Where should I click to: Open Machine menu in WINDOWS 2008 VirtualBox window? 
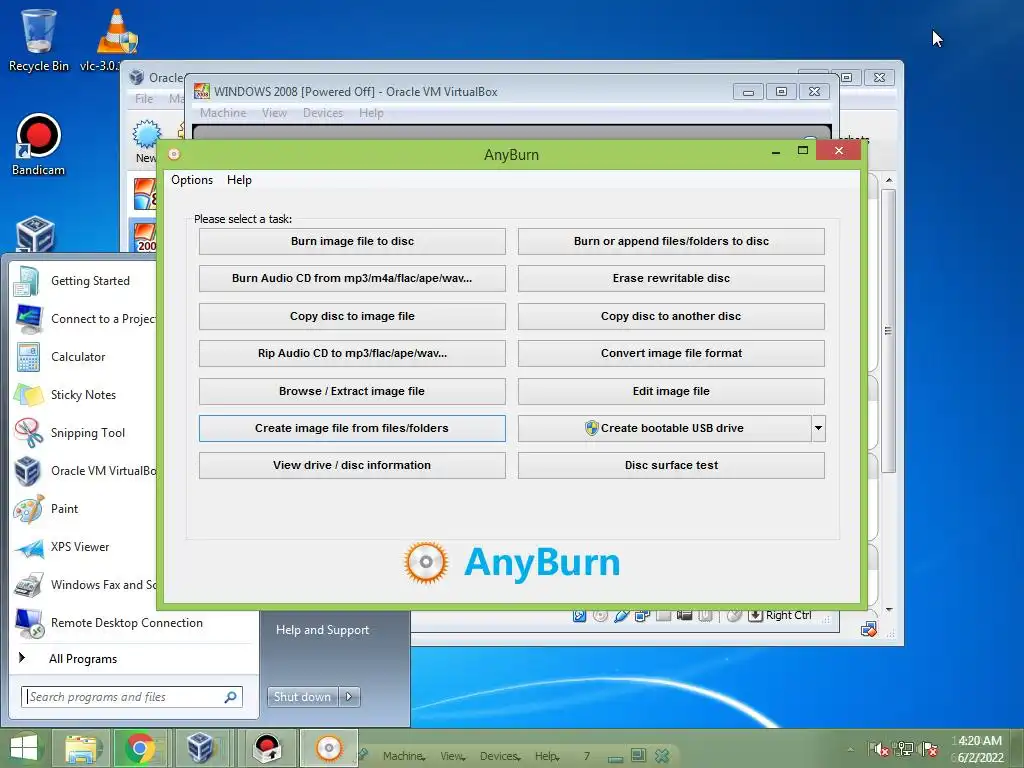point(223,113)
